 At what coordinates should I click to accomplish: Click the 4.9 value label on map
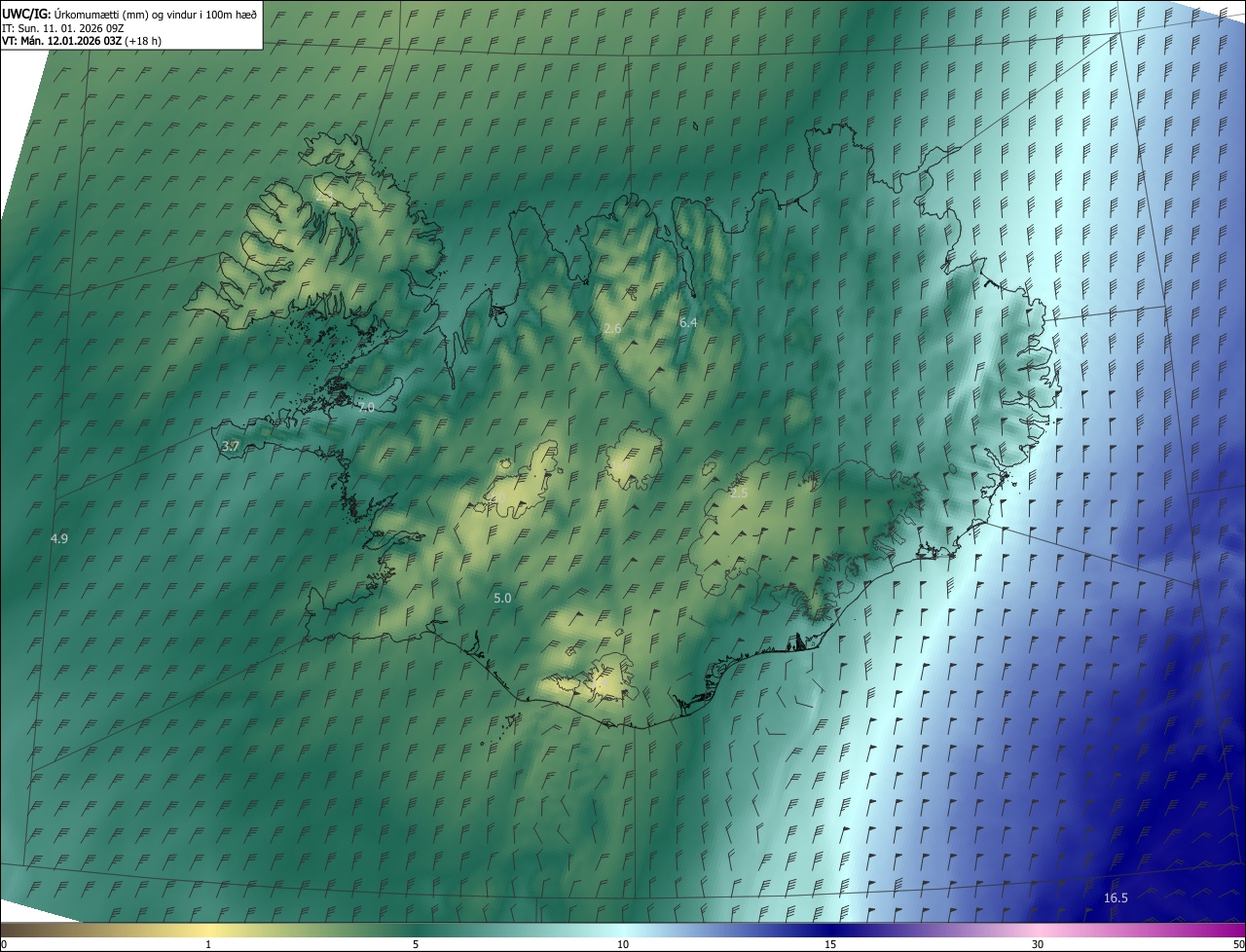coord(59,538)
